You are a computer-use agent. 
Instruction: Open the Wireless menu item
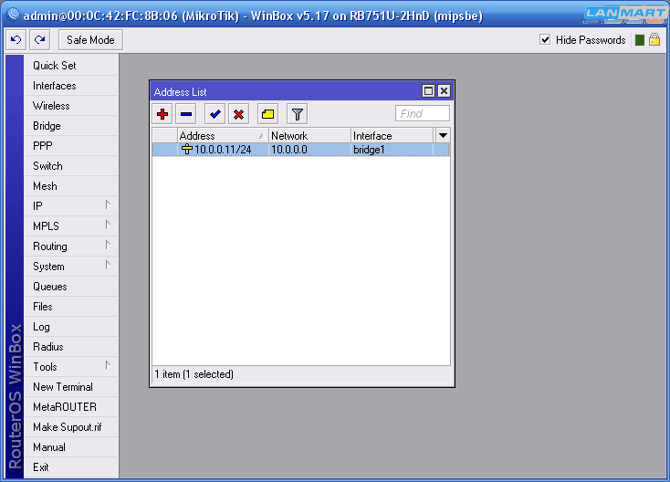71,106
